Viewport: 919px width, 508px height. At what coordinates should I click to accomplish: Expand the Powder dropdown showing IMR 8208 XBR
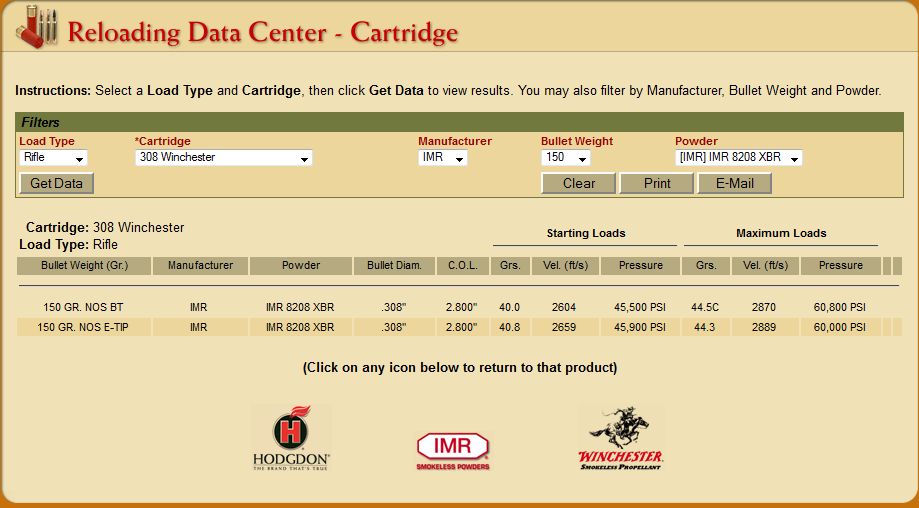pyautogui.click(x=738, y=158)
